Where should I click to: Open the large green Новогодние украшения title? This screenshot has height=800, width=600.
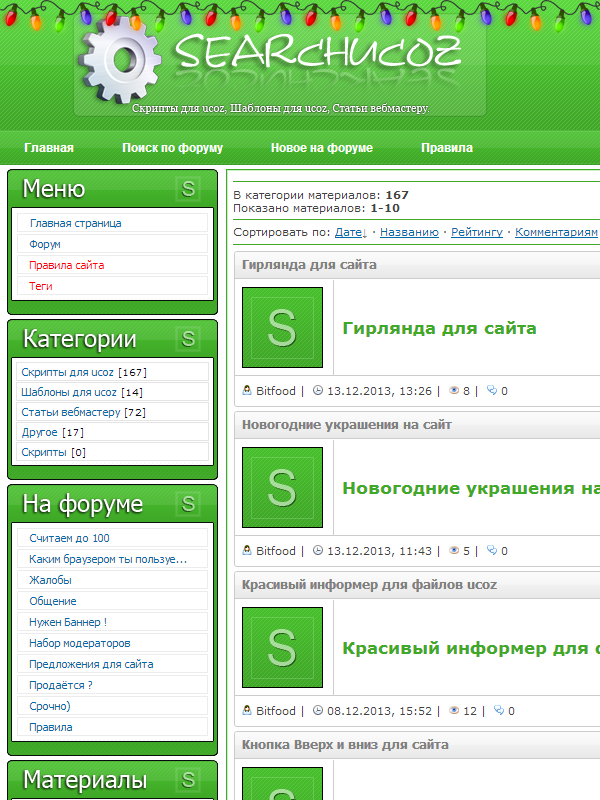tap(471, 488)
